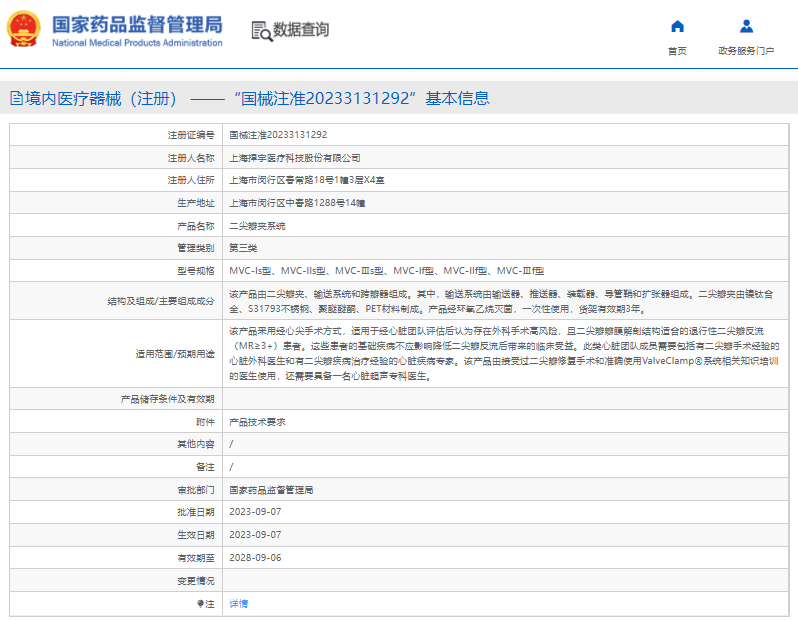Click the 审批部门 label
Viewport: 798px width, 621px height.
click(x=195, y=490)
